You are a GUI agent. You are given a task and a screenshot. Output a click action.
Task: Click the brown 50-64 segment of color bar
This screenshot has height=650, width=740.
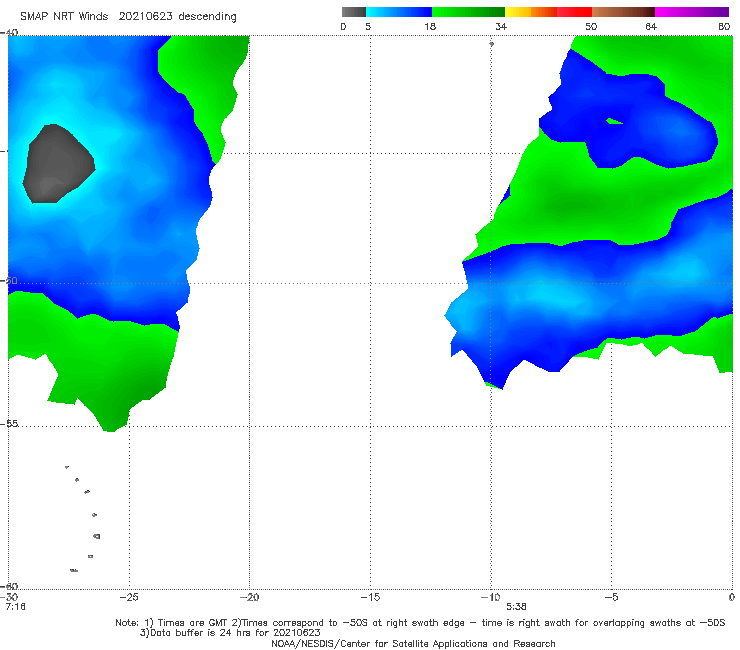[x=623, y=12]
